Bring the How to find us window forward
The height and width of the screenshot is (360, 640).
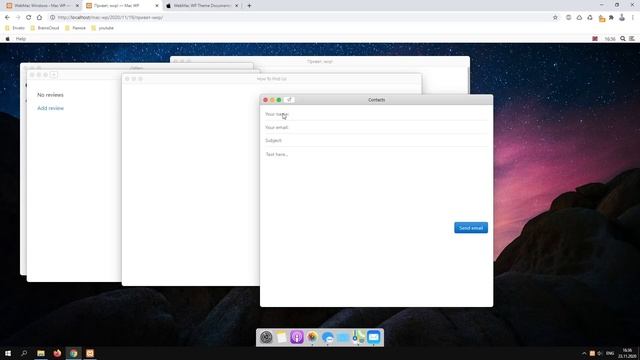coord(271,79)
